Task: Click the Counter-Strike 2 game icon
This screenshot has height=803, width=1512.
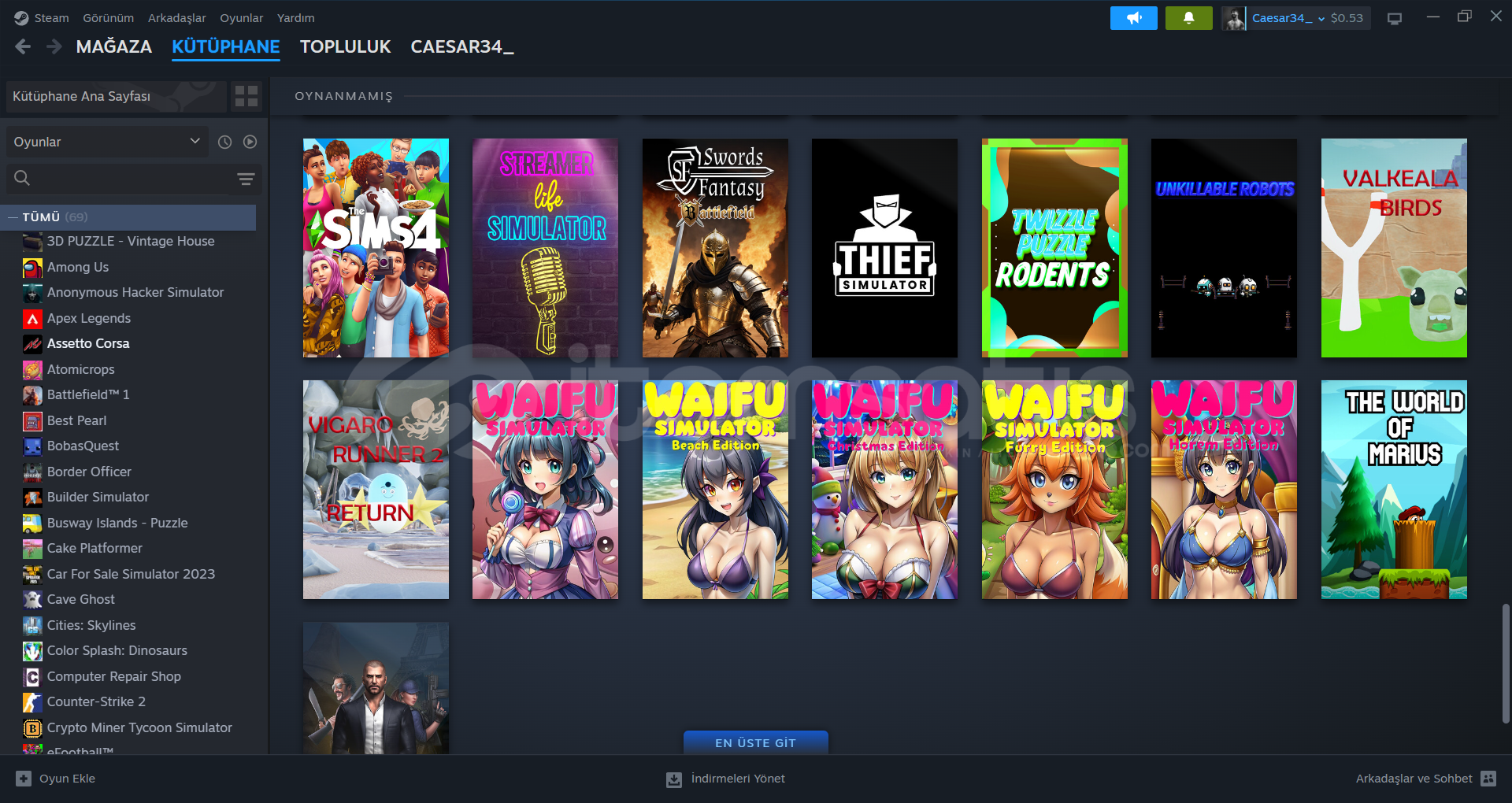Action: tap(32, 702)
